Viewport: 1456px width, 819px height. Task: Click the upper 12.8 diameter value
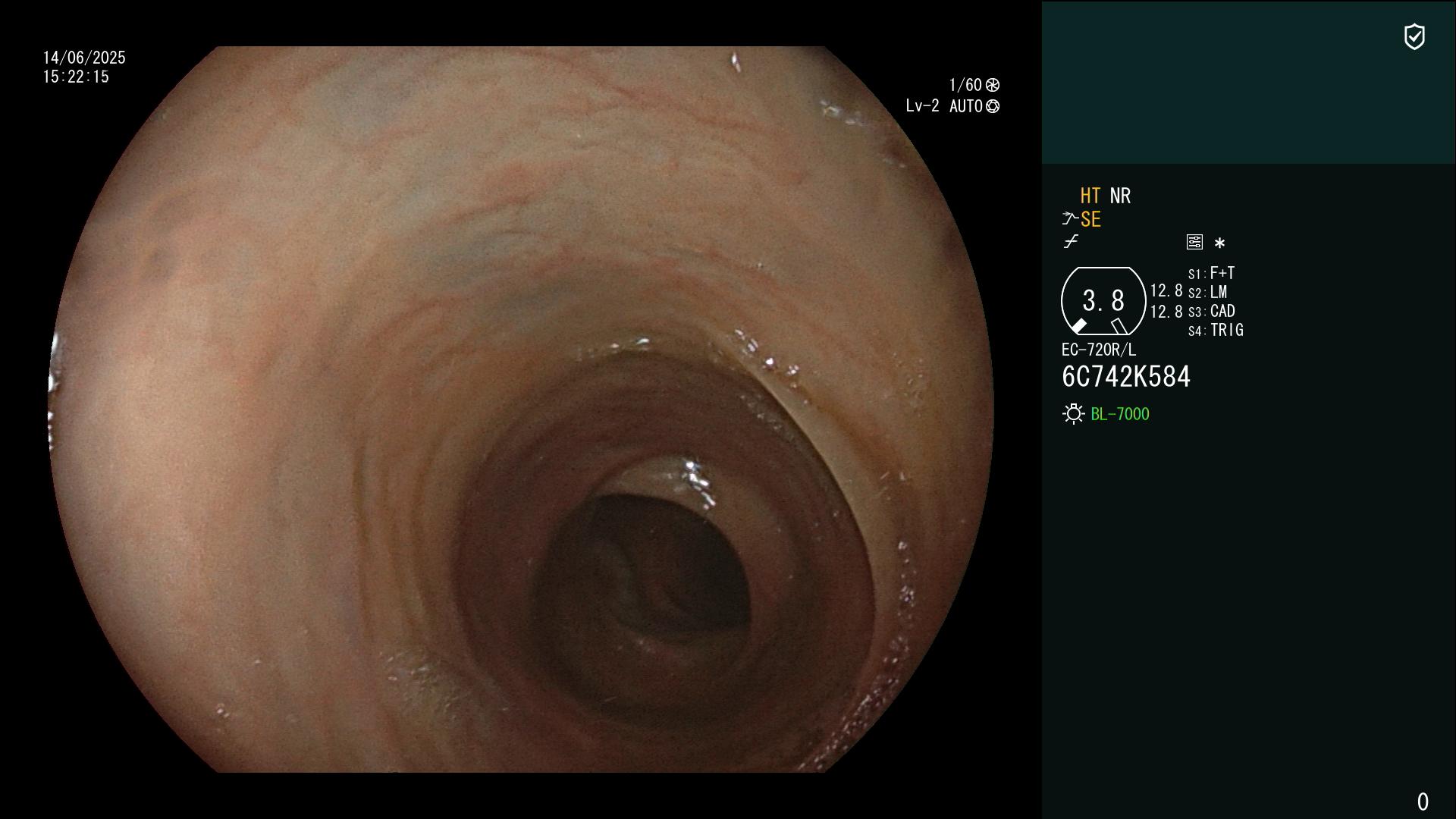1166,291
